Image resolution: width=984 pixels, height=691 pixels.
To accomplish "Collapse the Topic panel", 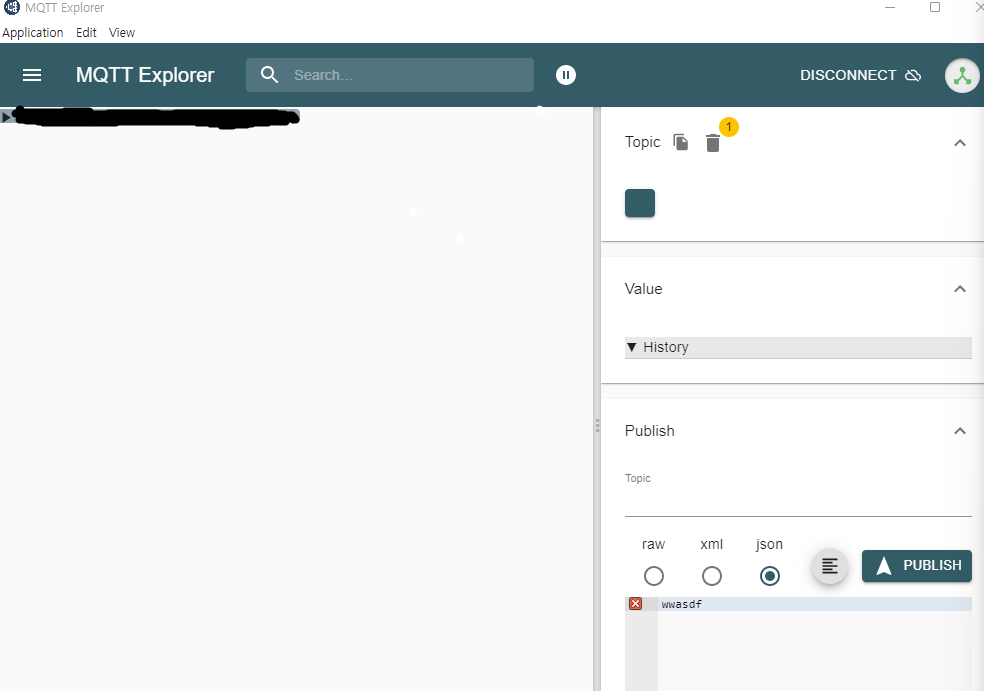I will pos(960,143).
